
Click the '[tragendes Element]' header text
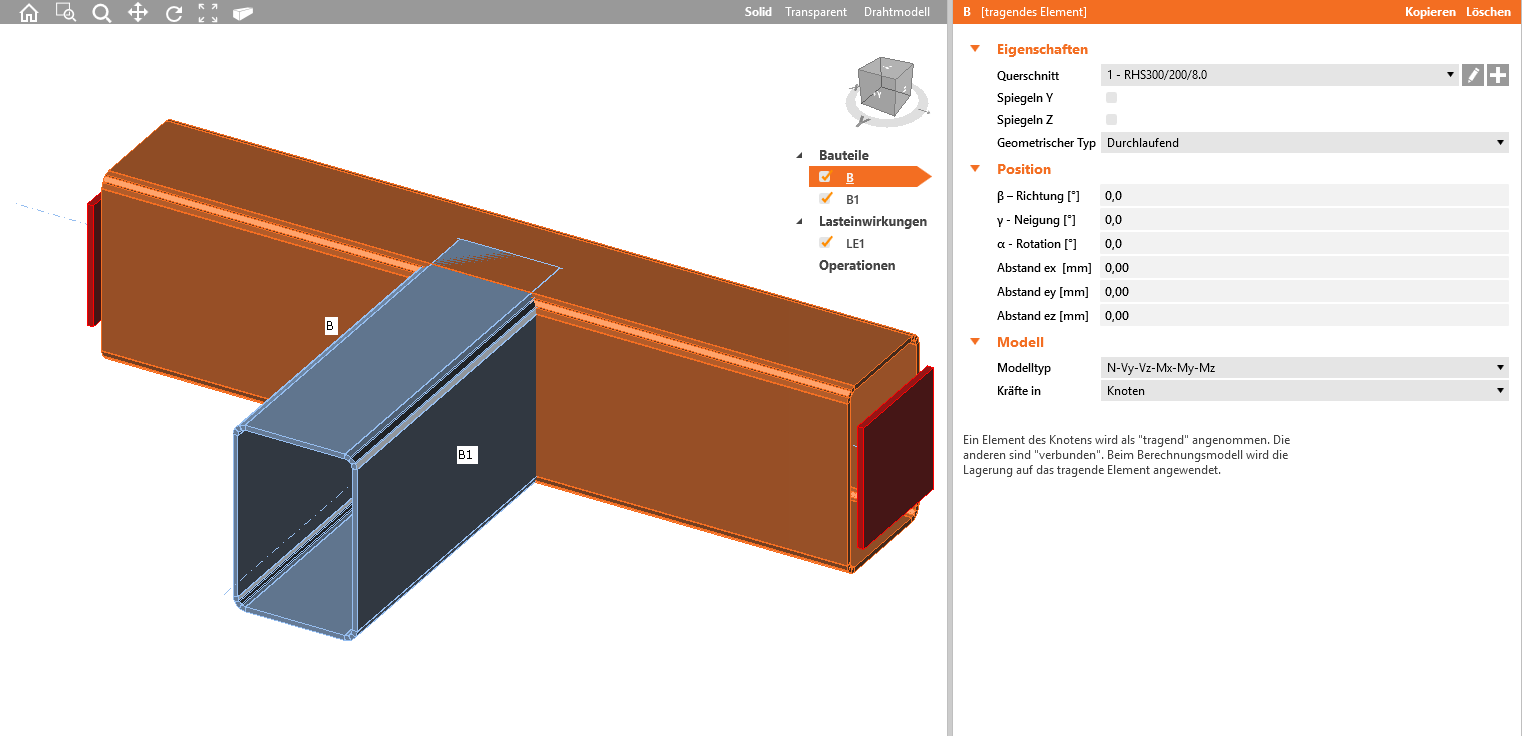click(1034, 12)
